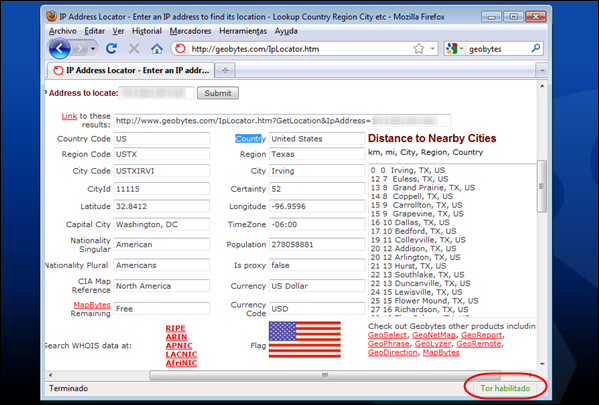599x405 pixels.
Task: Click the IP address to locate field
Action: pyautogui.click(x=157, y=93)
